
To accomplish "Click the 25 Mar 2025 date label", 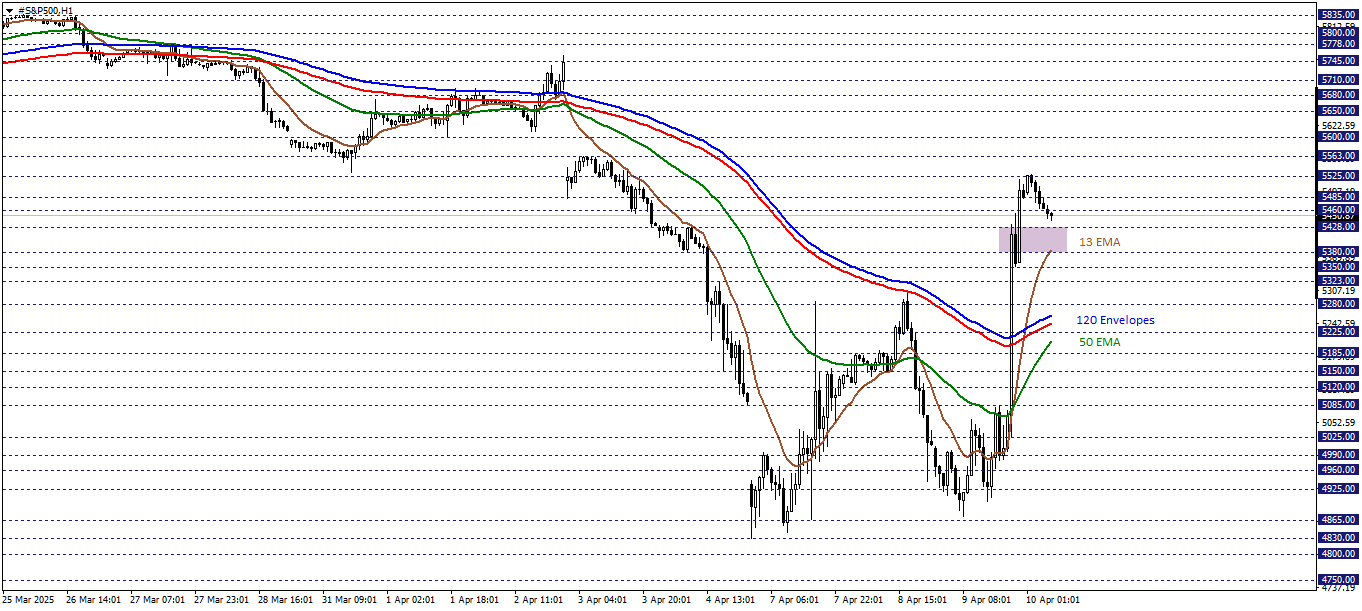I will click(30, 600).
